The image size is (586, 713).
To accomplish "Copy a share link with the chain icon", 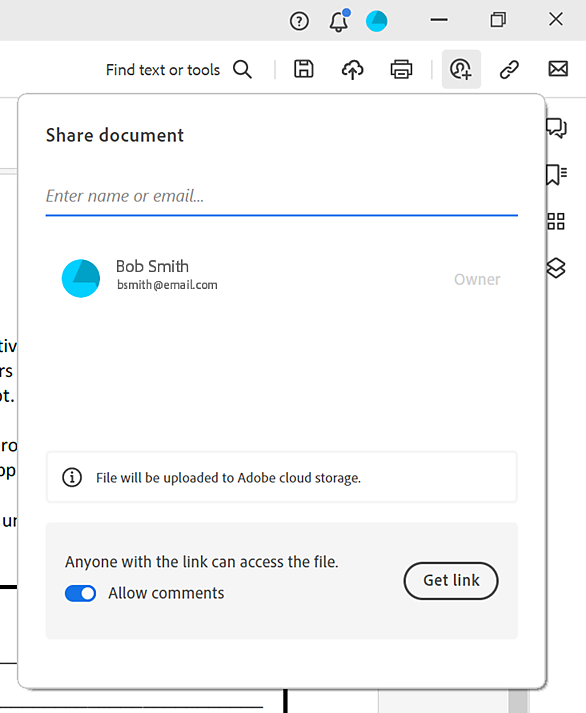I will 509,70.
